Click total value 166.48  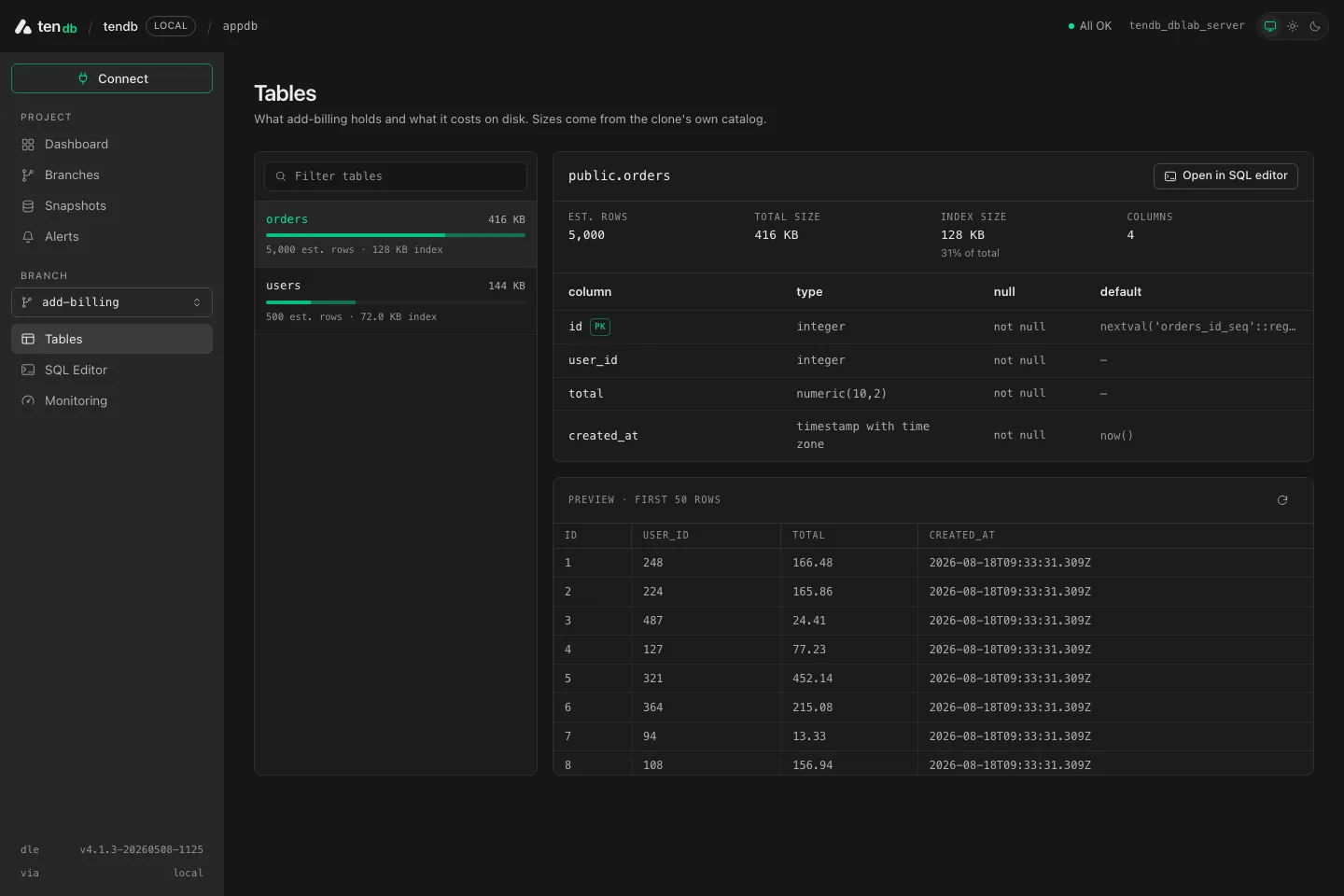pos(813,563)
